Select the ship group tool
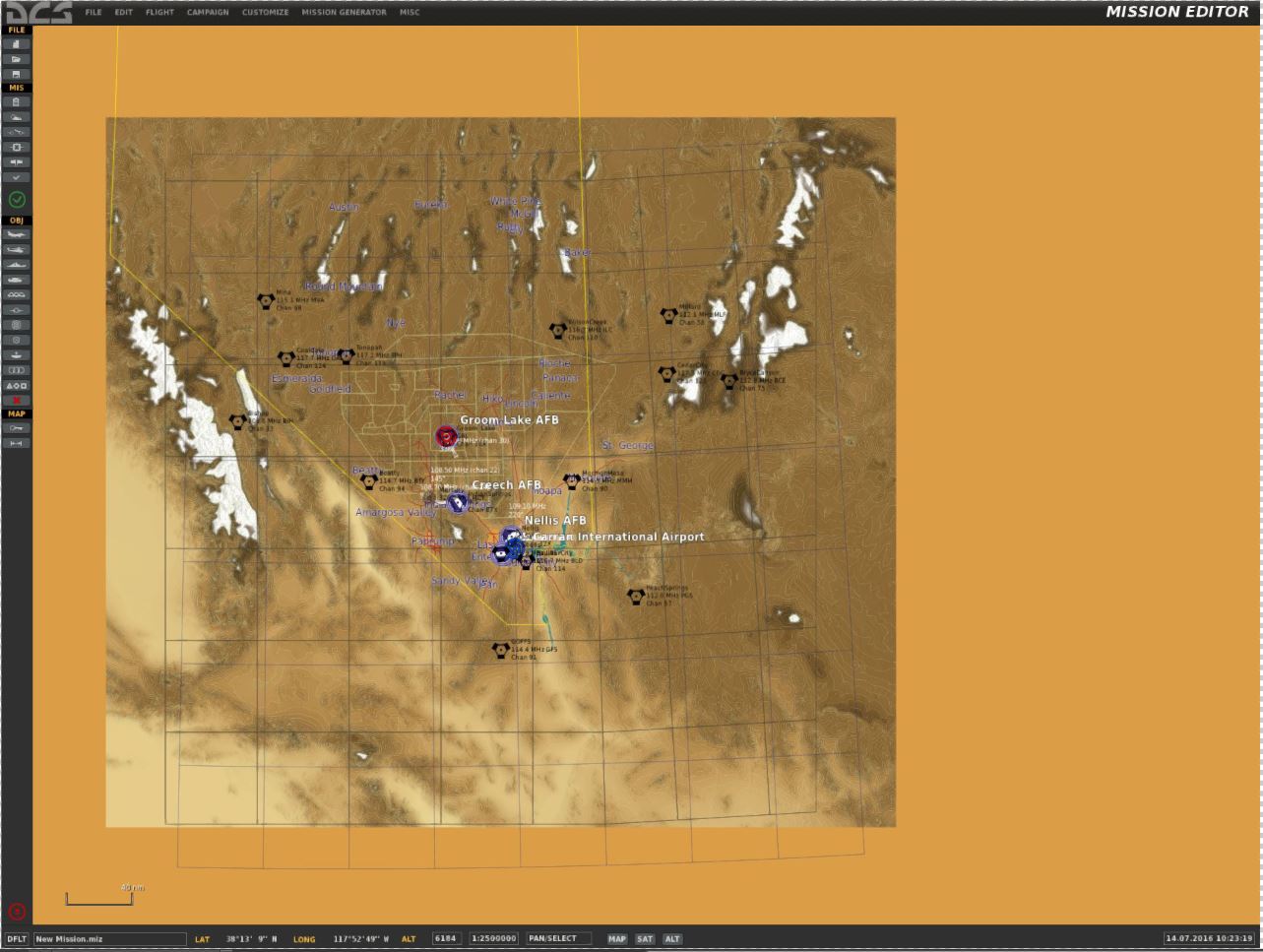 [x=17, y=264]
